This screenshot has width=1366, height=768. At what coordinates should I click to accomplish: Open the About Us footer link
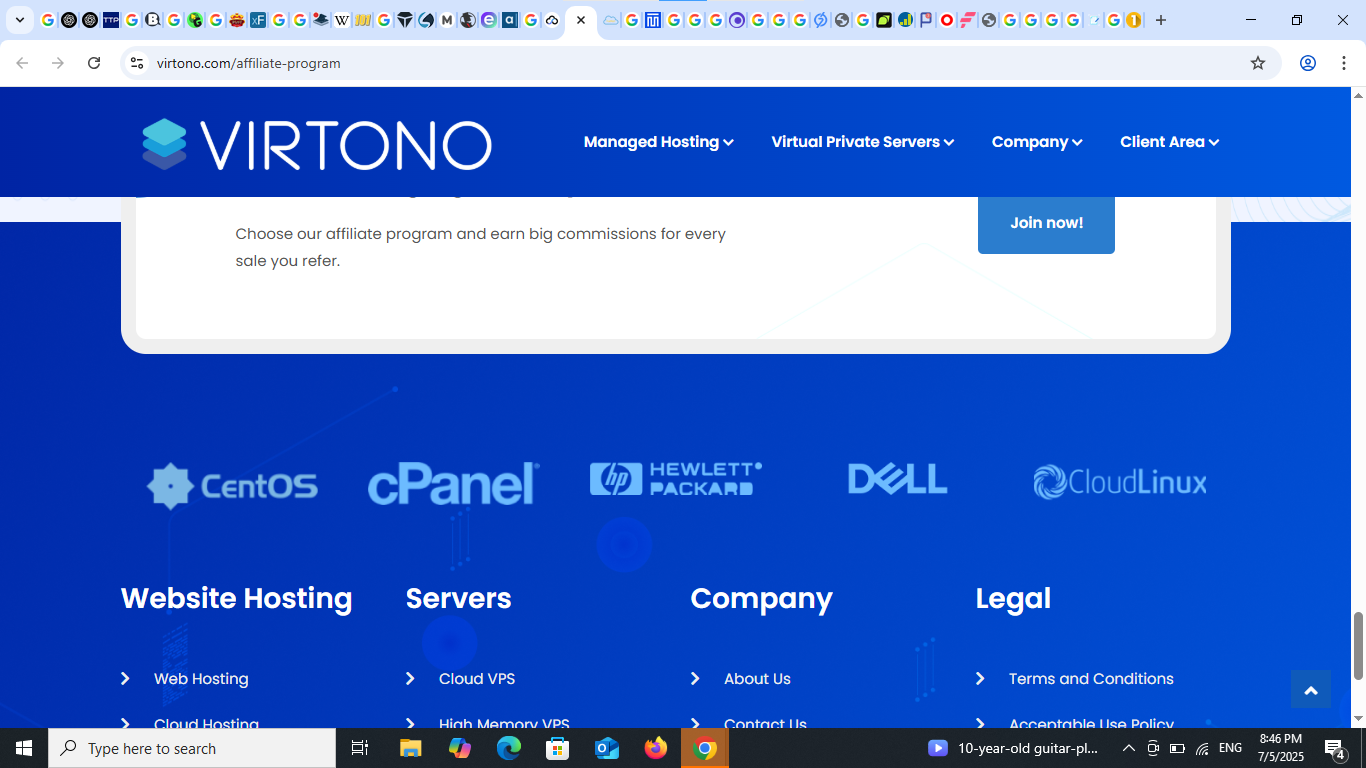coord(757,679)
